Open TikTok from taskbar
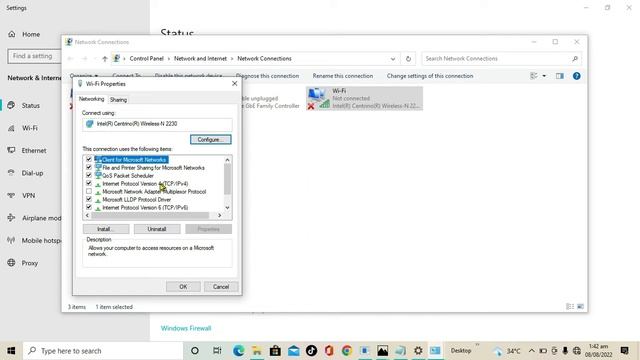The image size is (640, 360). 311,351
